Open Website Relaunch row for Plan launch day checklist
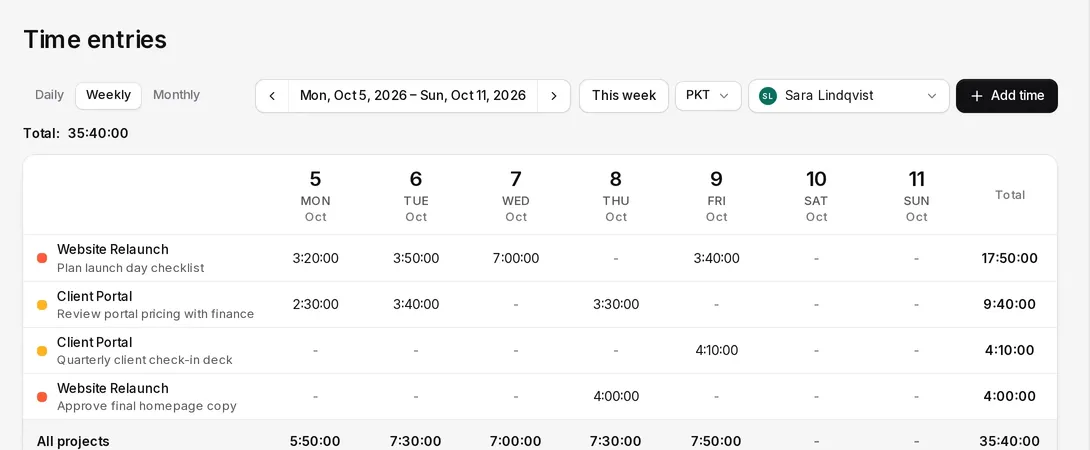The width and height of the screenshot is (1090, 450). pyautogui.click(x=539, y=258)
